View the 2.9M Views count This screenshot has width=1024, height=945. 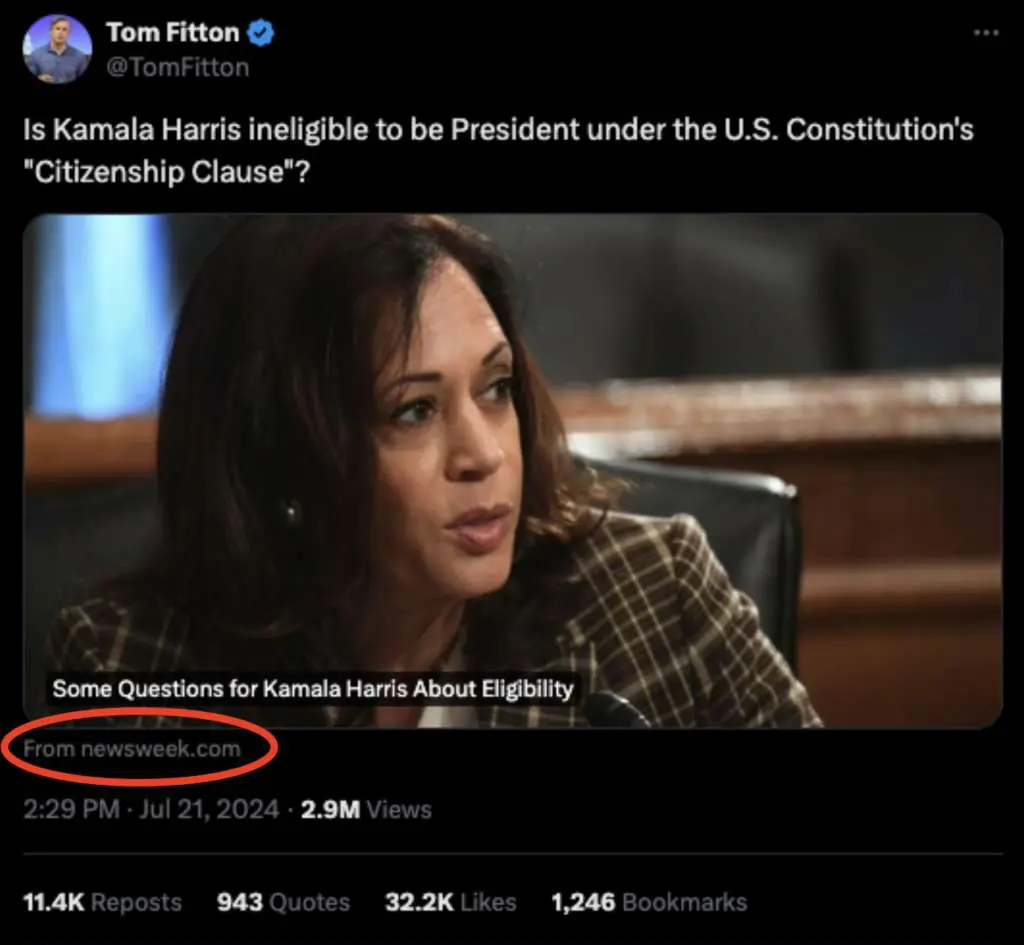click(329, 809)
